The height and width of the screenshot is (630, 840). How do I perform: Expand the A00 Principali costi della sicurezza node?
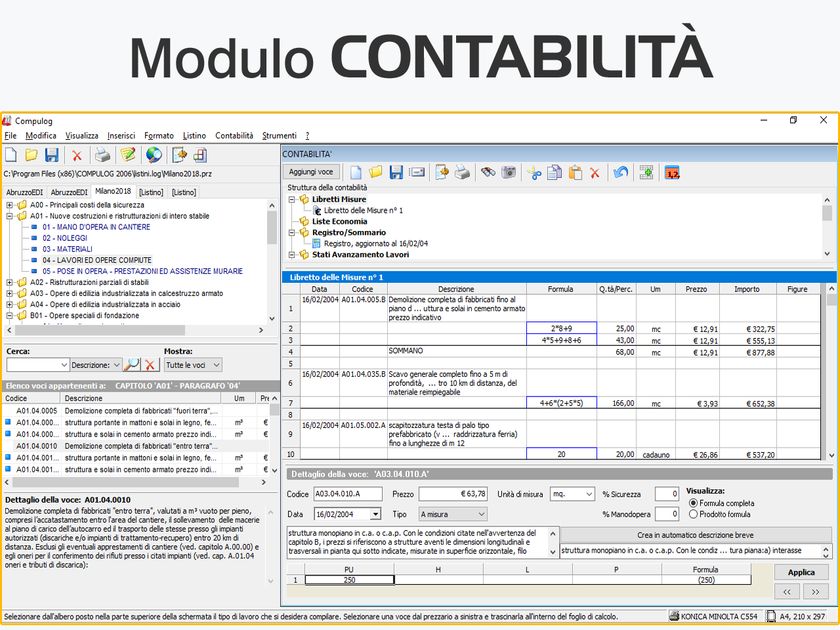tap(9, 205)
